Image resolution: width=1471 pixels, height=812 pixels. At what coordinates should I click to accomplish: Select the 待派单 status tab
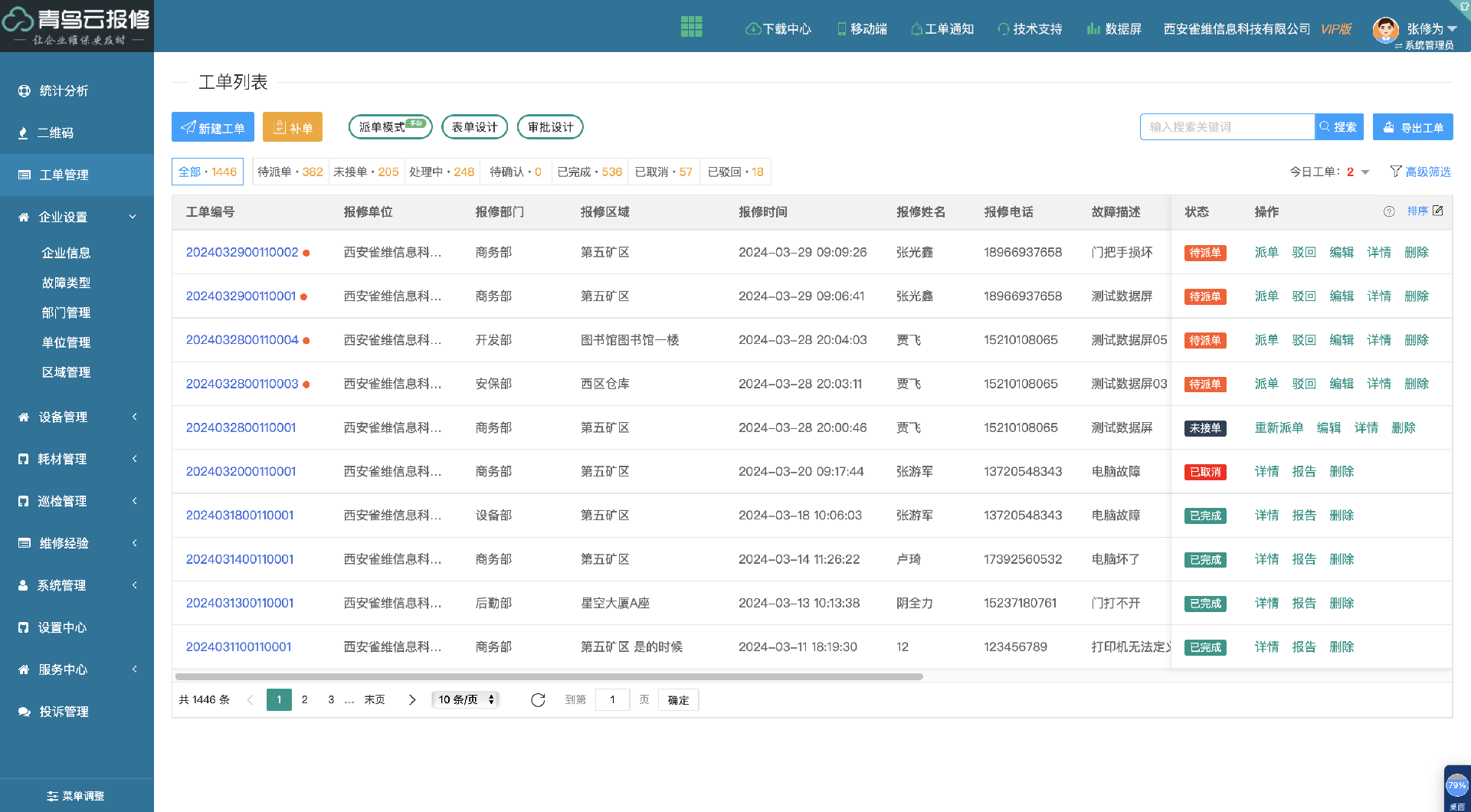[290, 172]
